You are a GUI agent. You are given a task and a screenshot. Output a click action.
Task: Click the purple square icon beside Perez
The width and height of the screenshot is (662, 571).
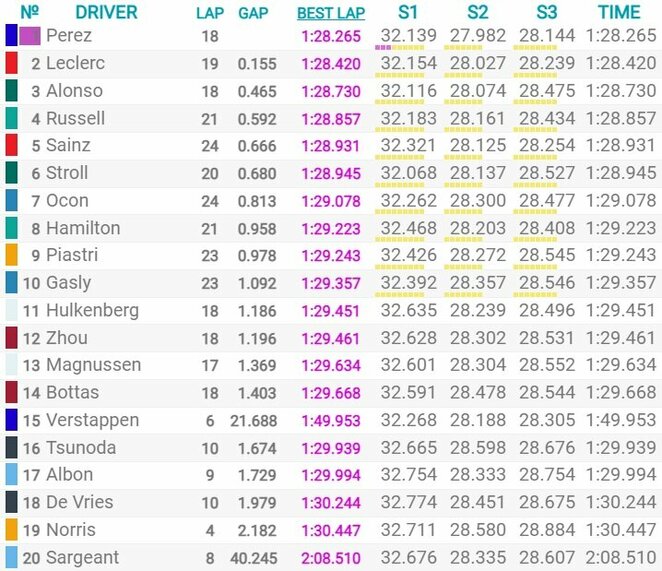[x=30, y=35]
